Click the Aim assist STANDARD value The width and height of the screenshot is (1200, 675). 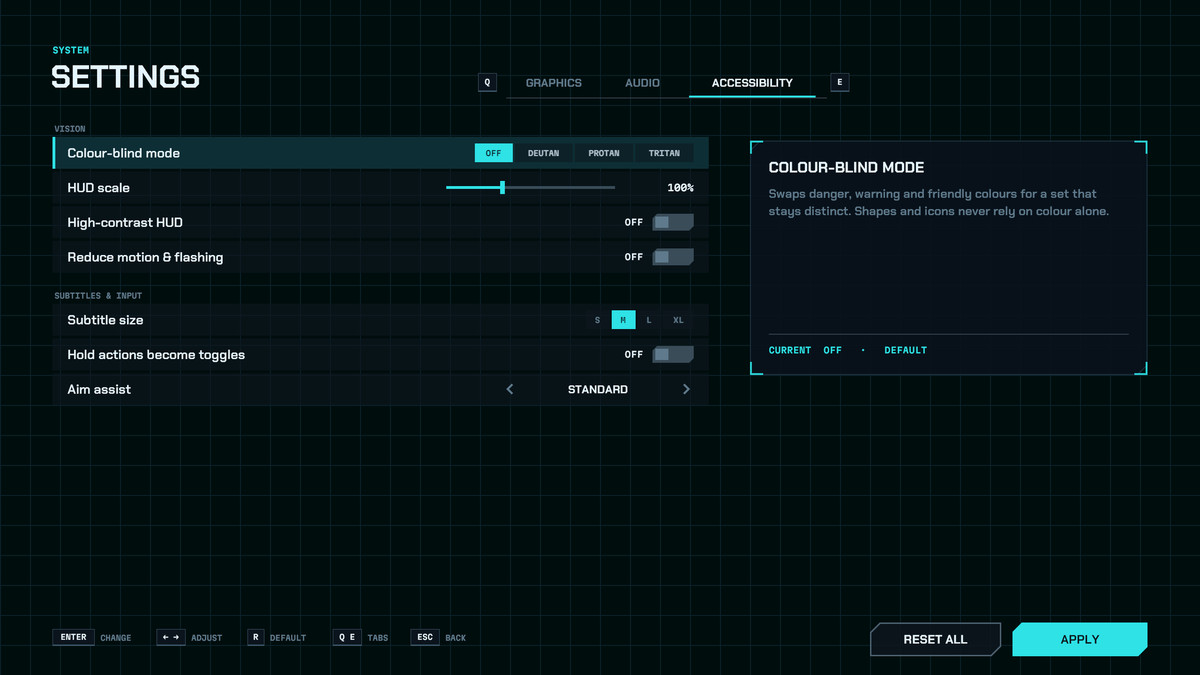coord(598,389)
